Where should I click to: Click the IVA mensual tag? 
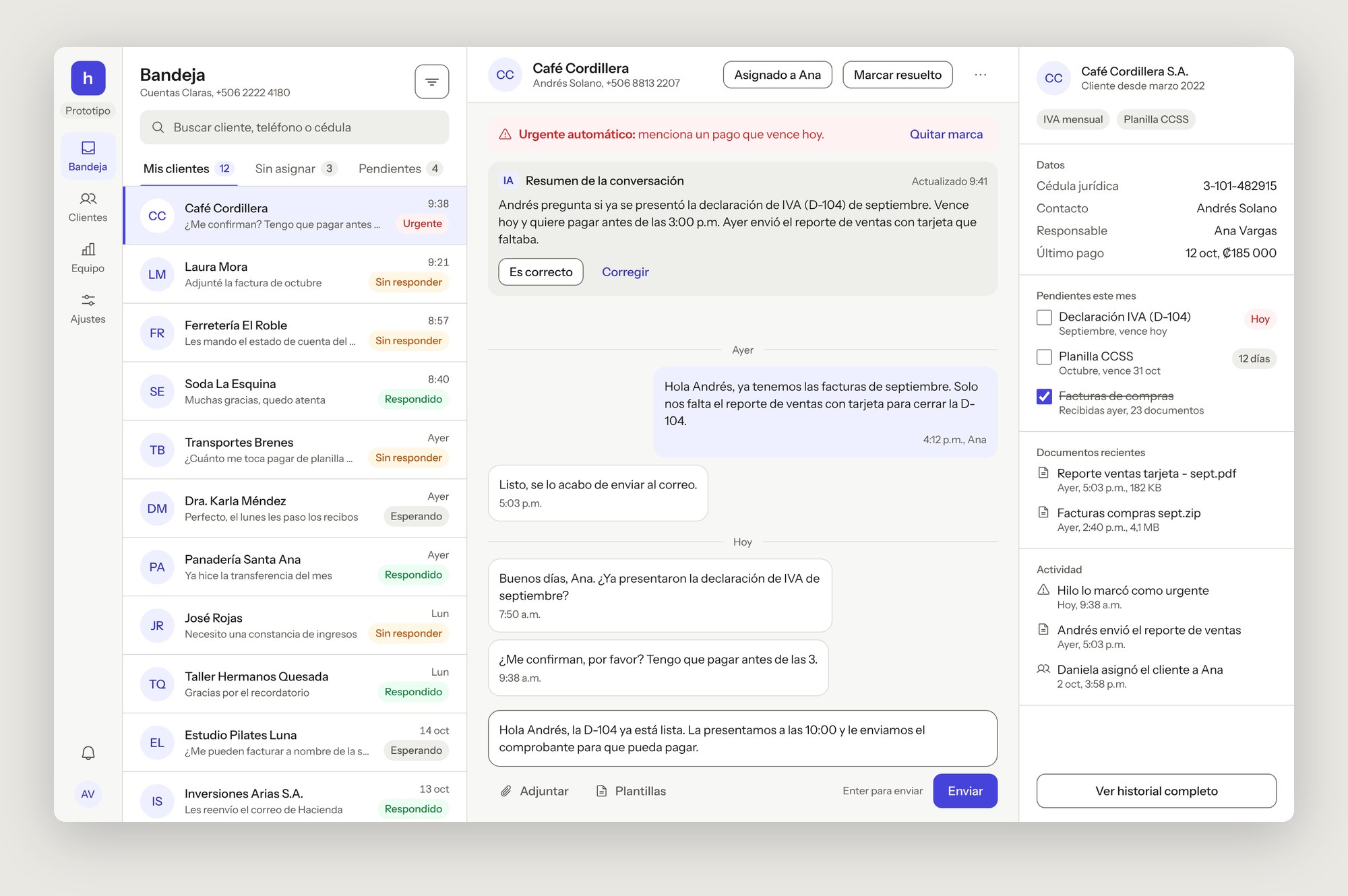coord(1073,119)
